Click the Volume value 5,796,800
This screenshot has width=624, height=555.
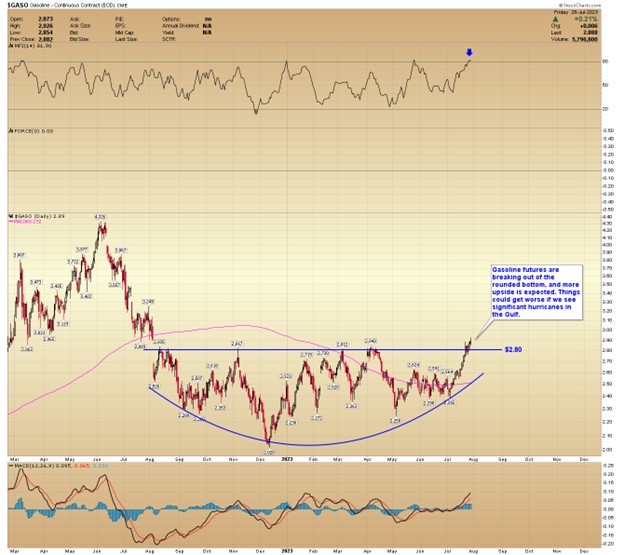coord(584,39)
